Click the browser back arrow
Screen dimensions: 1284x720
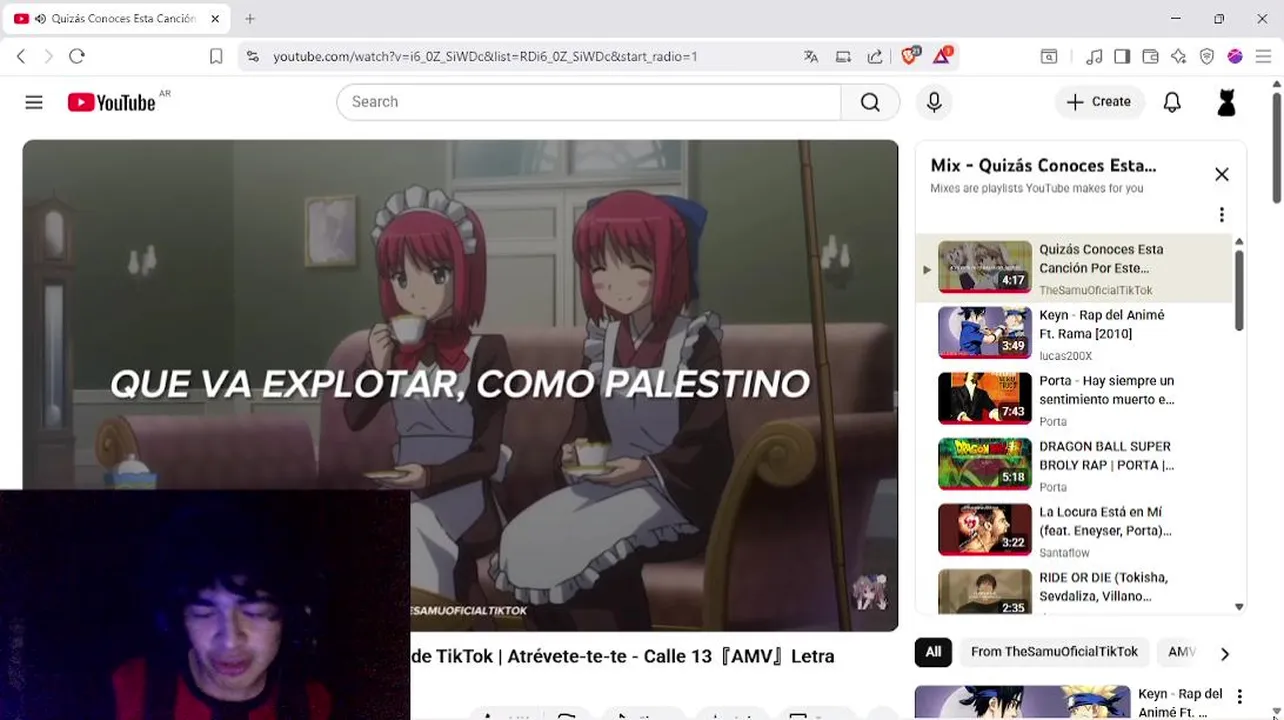pos(21,57)
